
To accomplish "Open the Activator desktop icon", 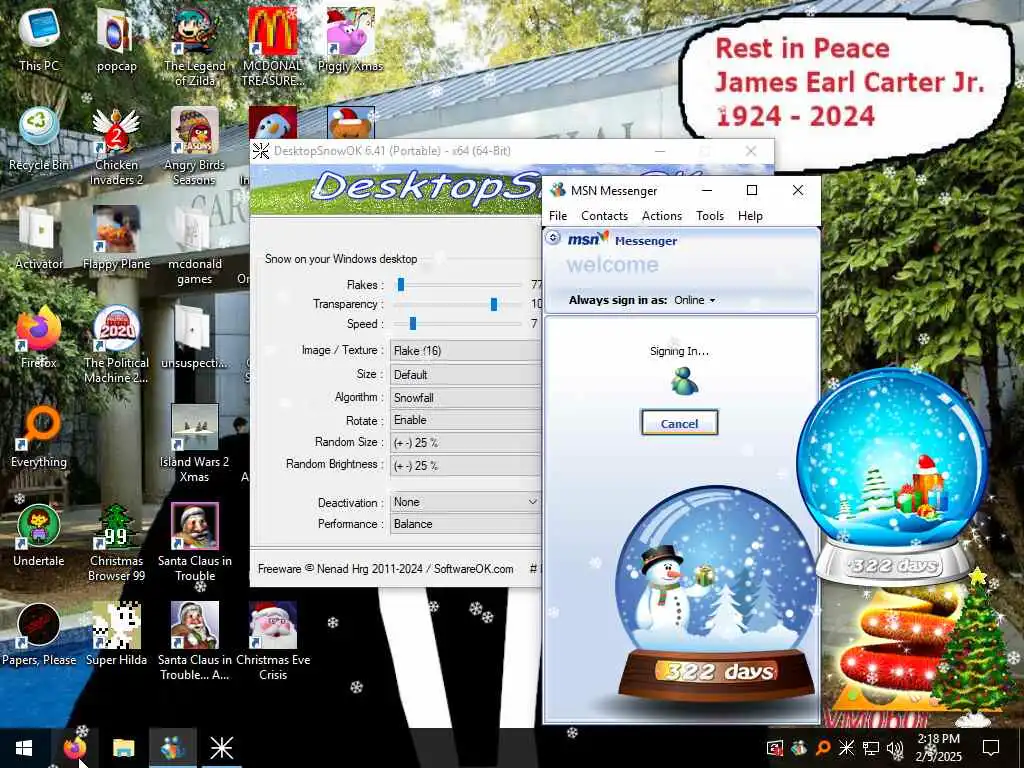I will [x=39, y=236].
